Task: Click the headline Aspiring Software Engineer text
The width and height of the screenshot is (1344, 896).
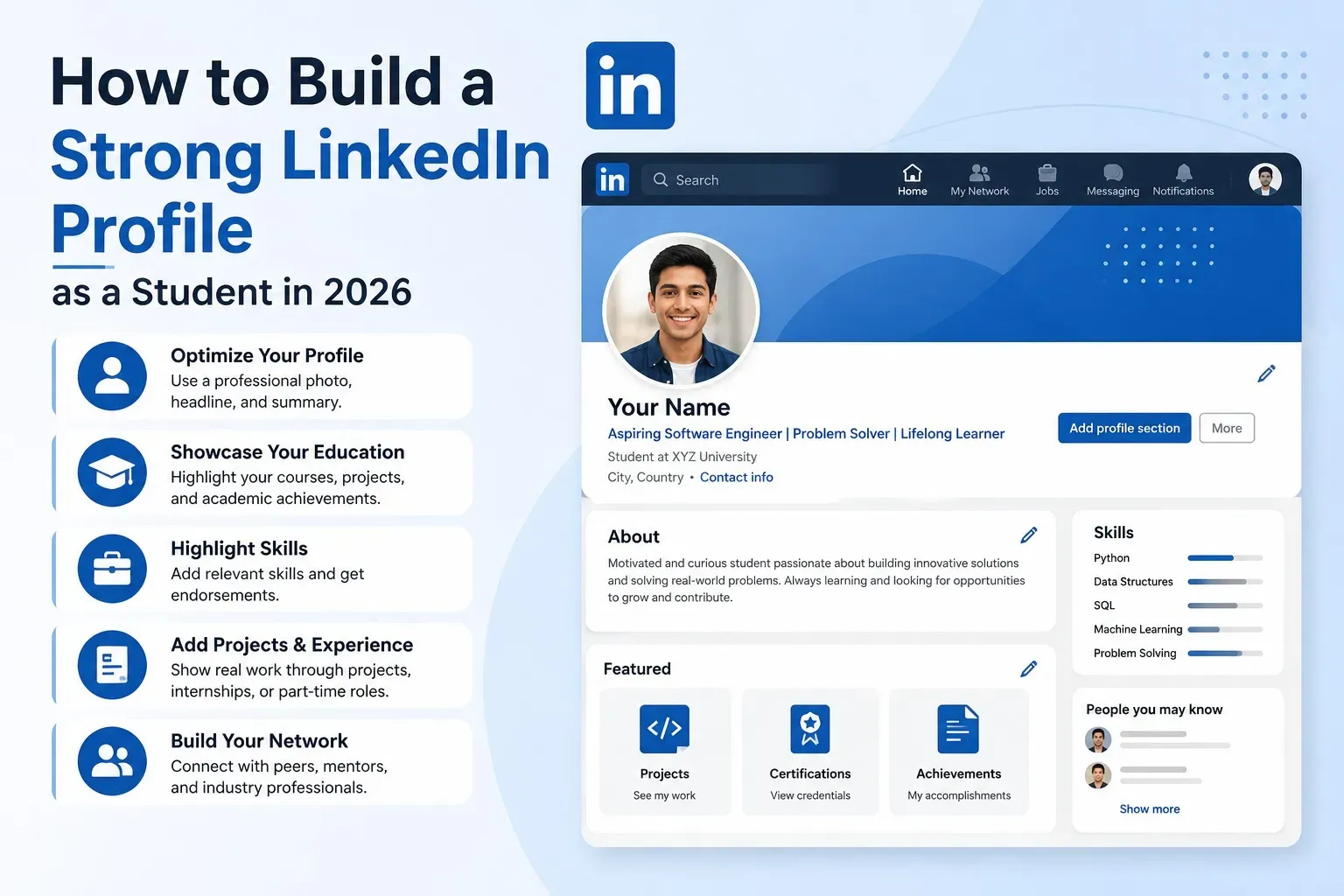Action: point(695,434)
